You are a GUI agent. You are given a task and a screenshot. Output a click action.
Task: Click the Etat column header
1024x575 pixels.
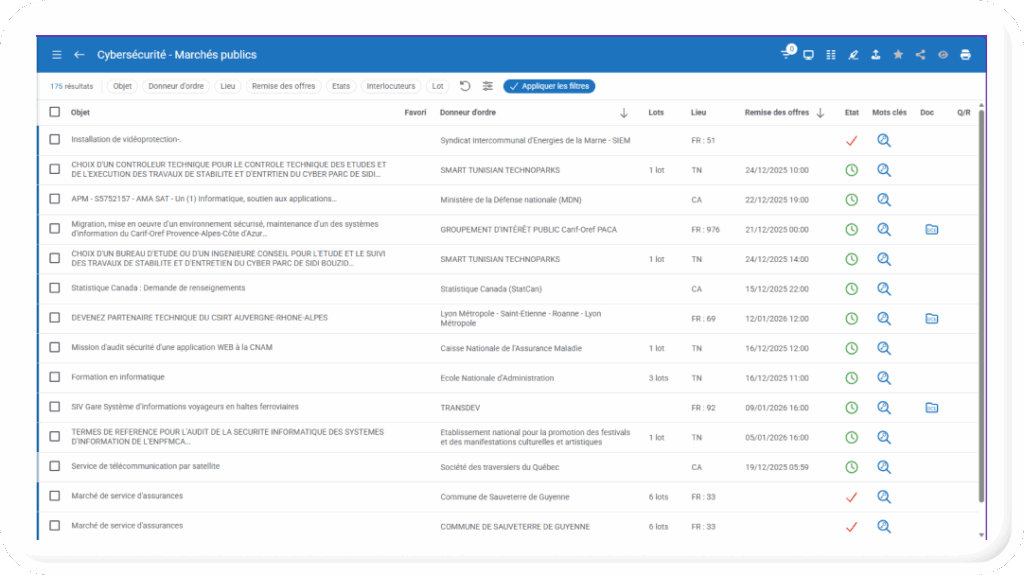point(851,113)
